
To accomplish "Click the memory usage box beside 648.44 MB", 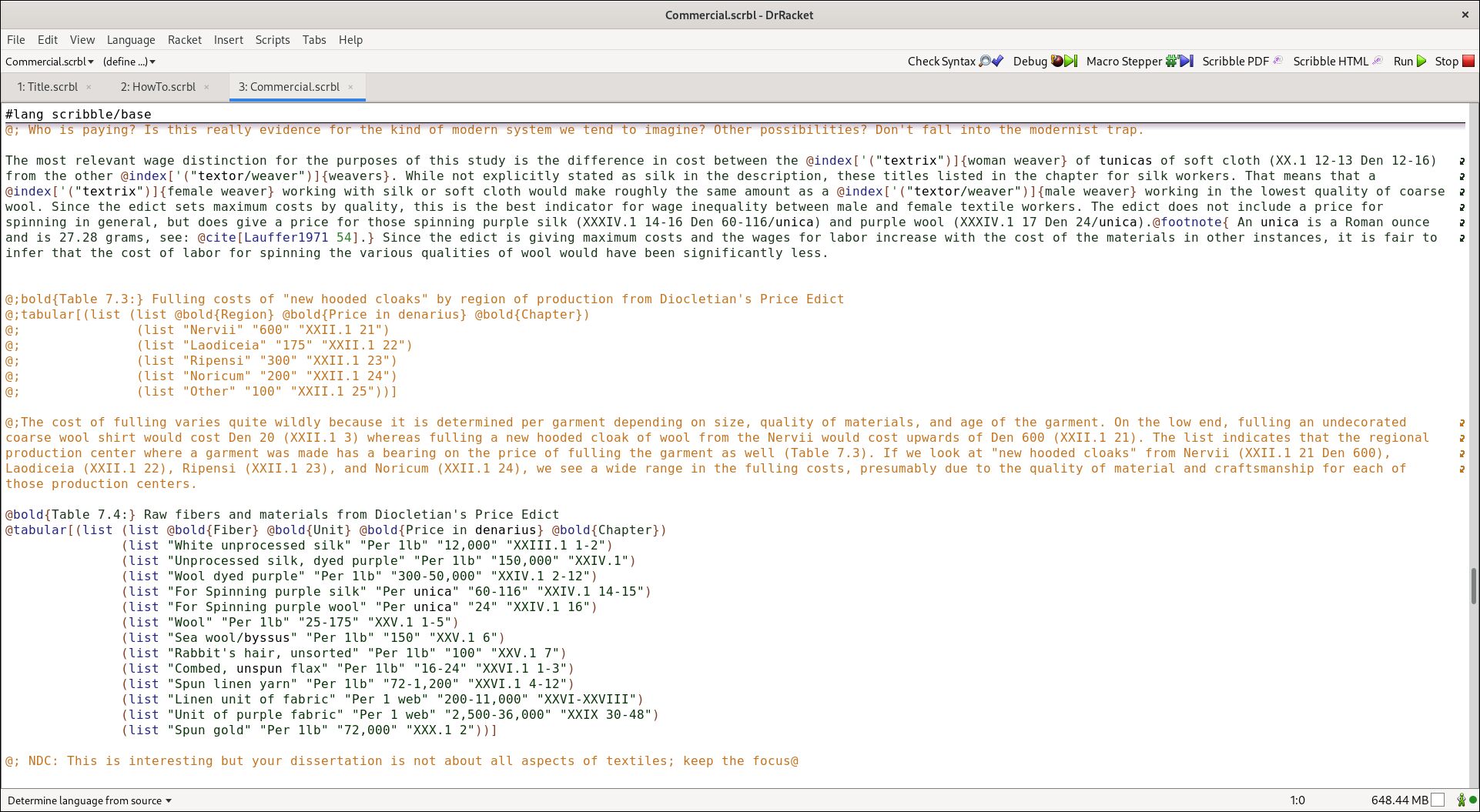I will [x=1438, y=800].
